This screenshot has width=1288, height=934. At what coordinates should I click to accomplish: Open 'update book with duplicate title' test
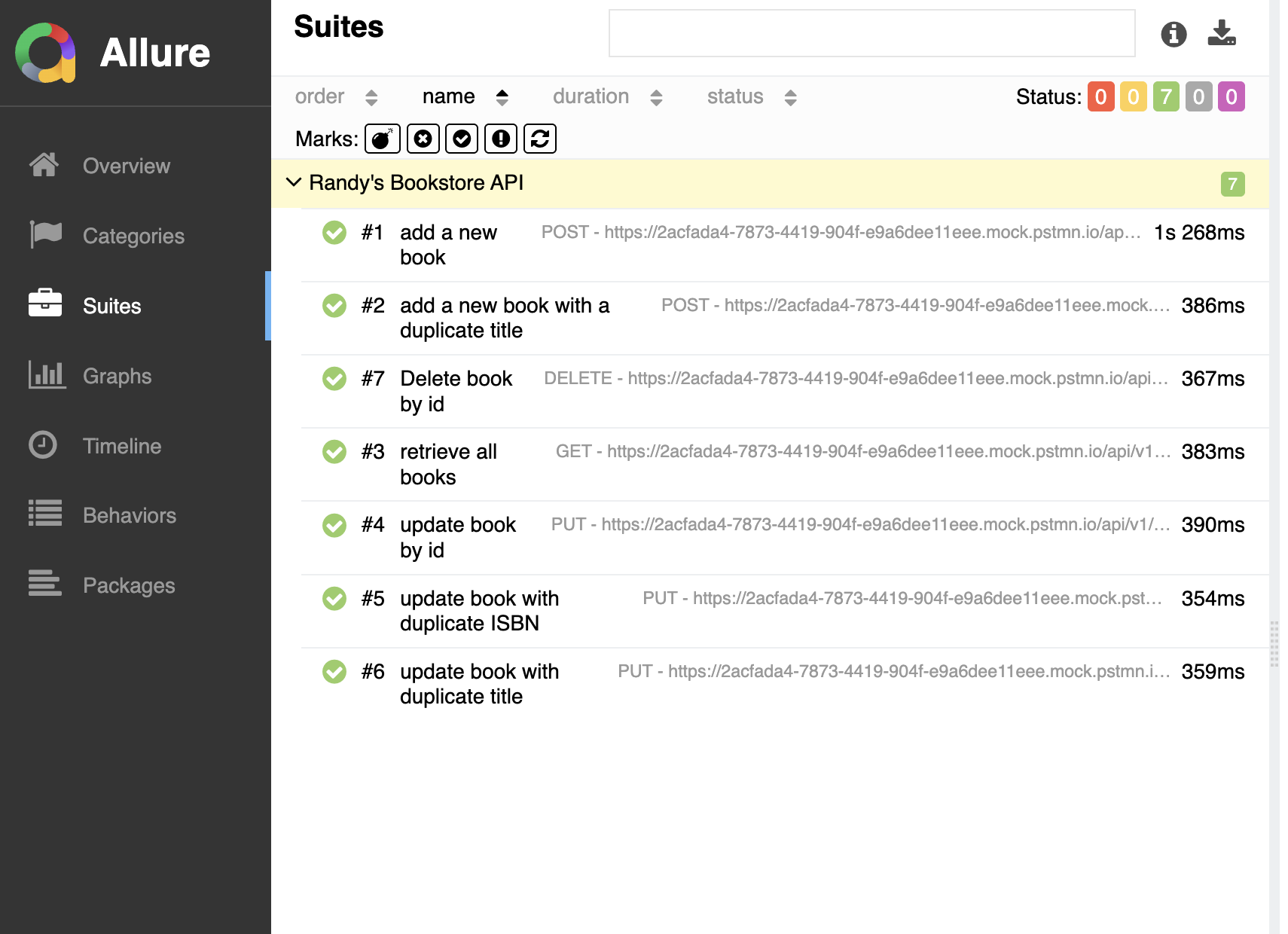(x=785, y=684)
